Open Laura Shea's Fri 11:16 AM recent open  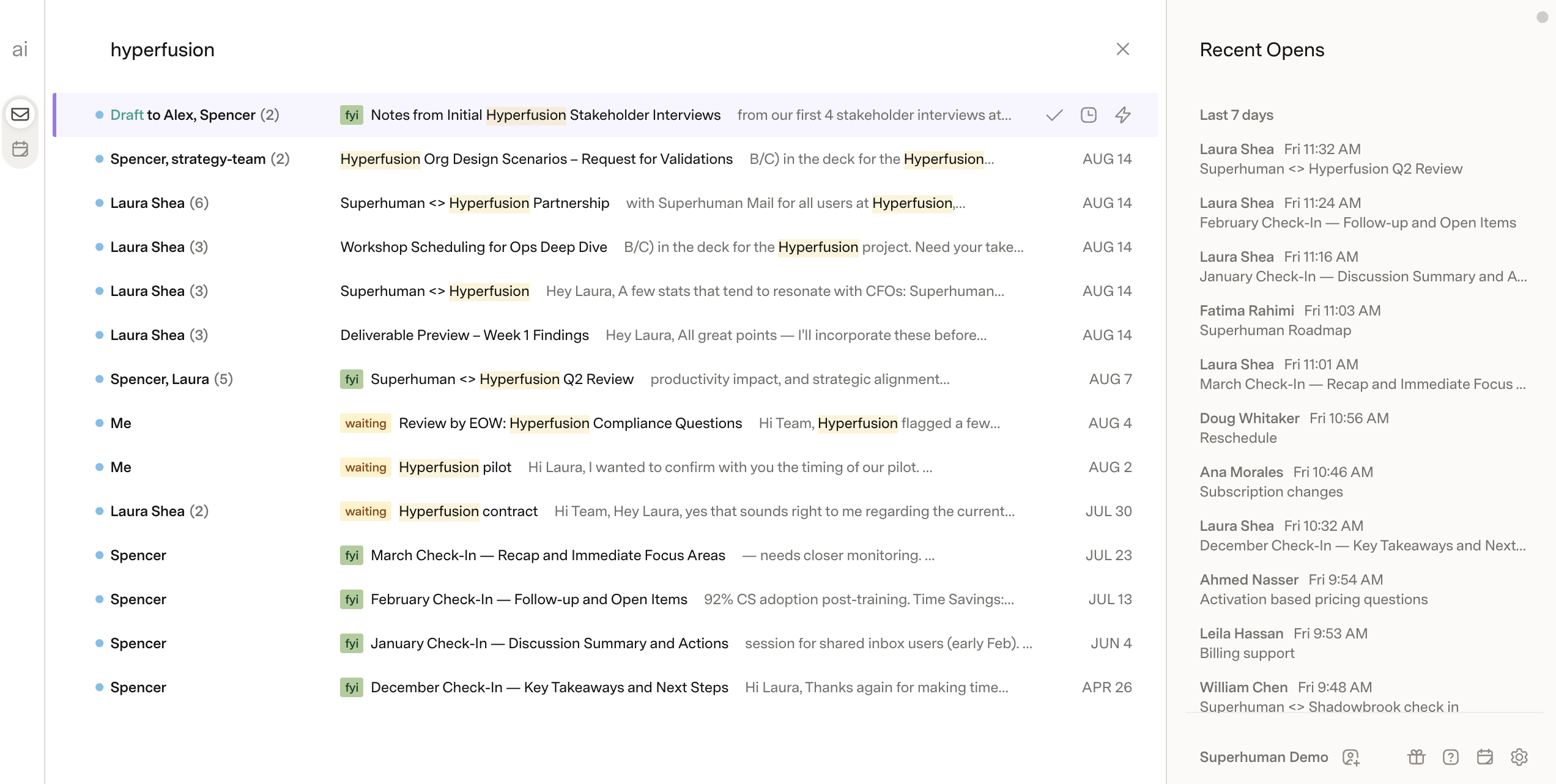click(1363, 267)
